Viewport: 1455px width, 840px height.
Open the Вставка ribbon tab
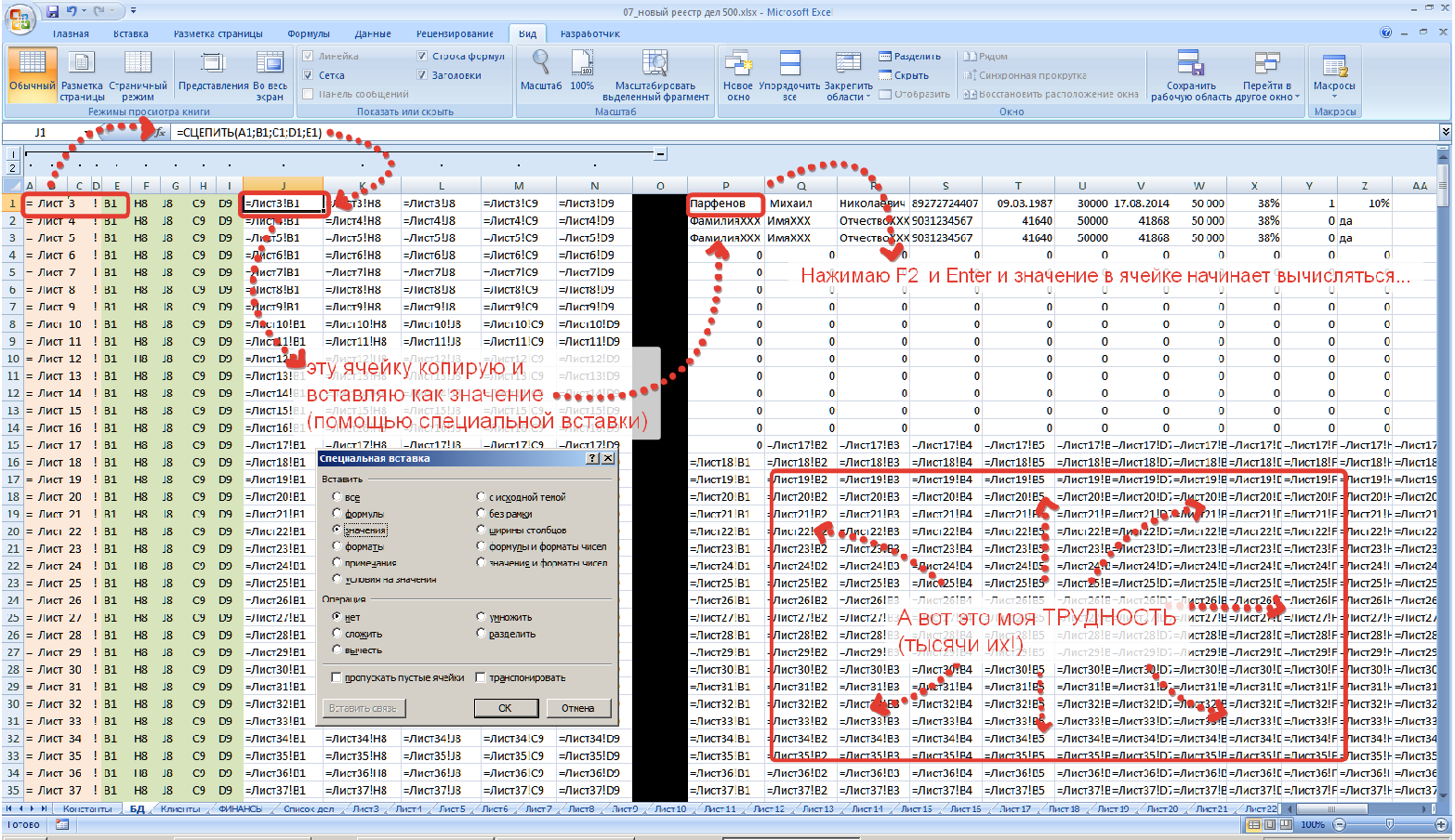click(x=131, y=33)
